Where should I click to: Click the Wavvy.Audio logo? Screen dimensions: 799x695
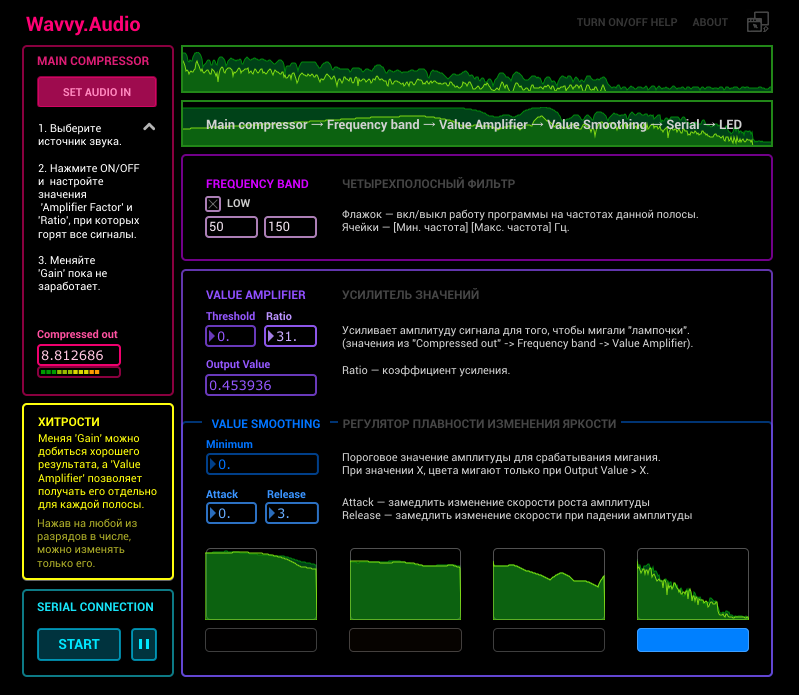(83, 24)
